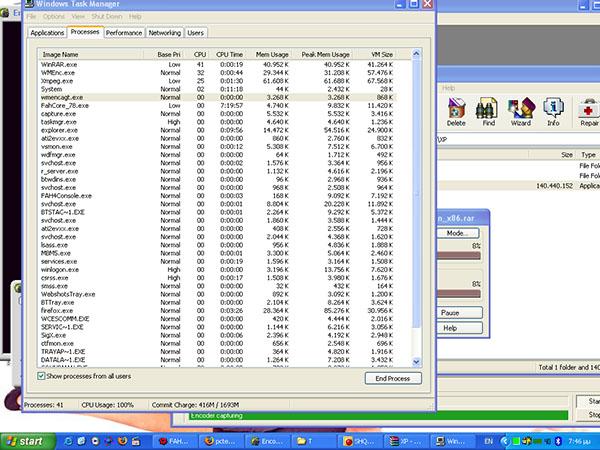Viewport: 600px width, 450px height.
Task: Click the WinRAR Info icon
Action: pos(553,112)
